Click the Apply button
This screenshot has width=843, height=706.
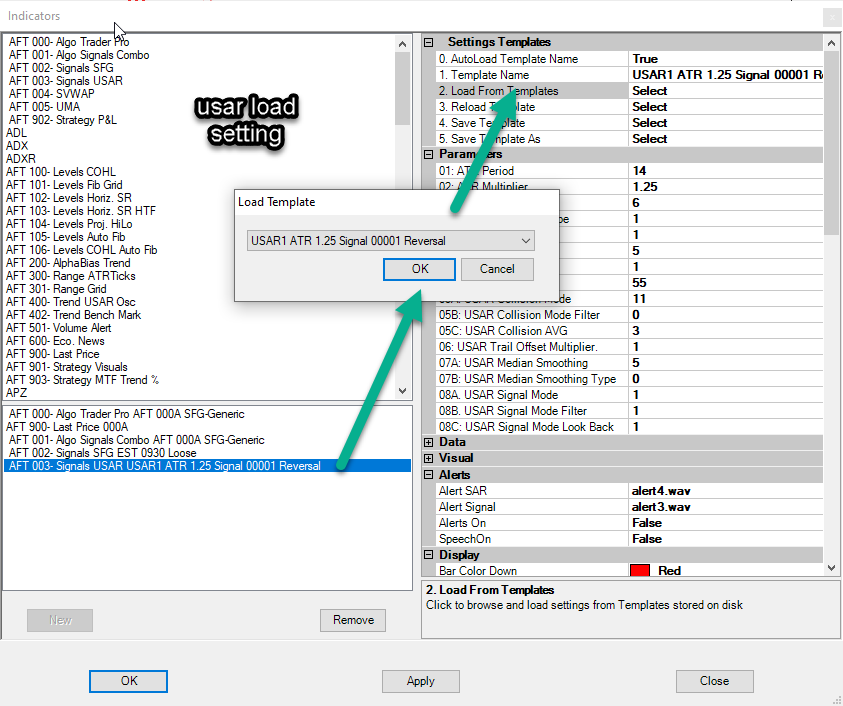tap(420, 681)
